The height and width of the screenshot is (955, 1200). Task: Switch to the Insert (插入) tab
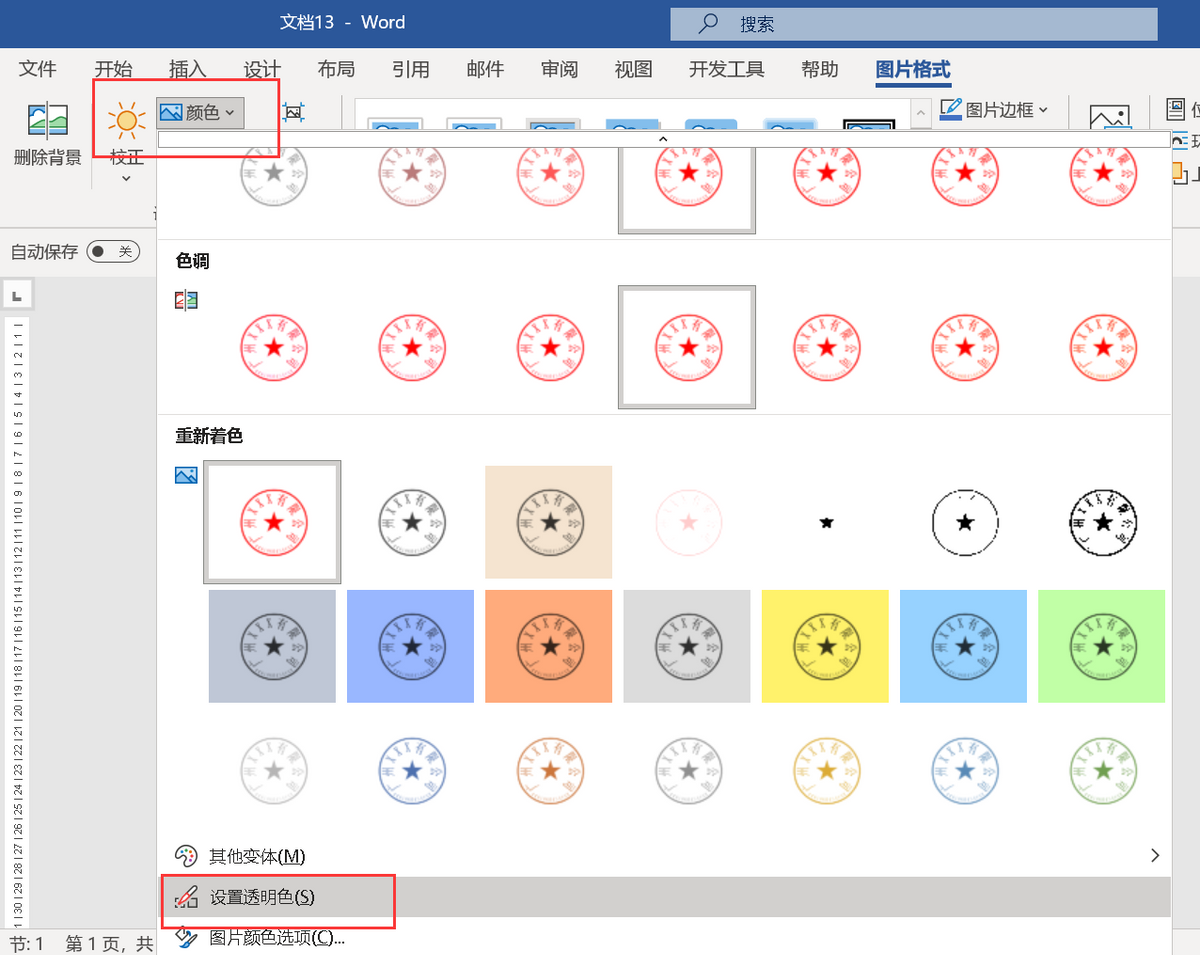(x=187, y=69)
